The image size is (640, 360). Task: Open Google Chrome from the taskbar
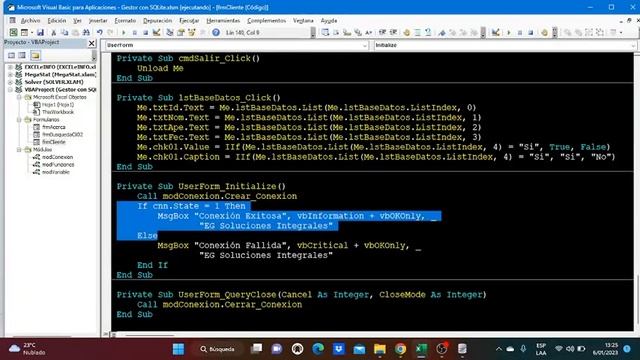point(400,349)
